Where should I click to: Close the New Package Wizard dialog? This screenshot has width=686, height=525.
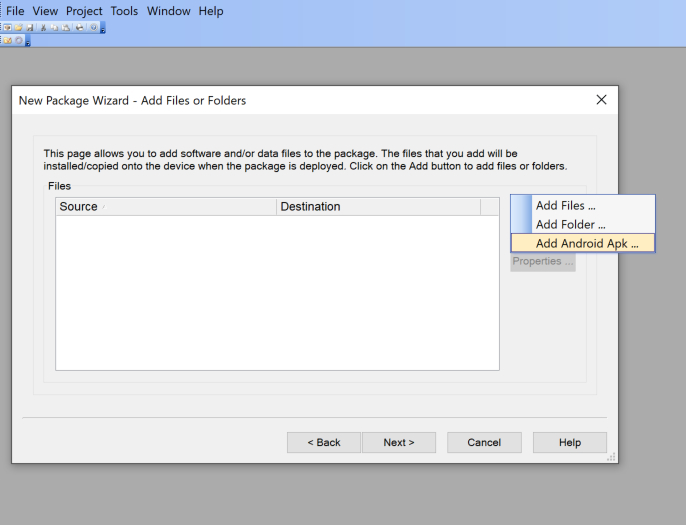(602, 100)
